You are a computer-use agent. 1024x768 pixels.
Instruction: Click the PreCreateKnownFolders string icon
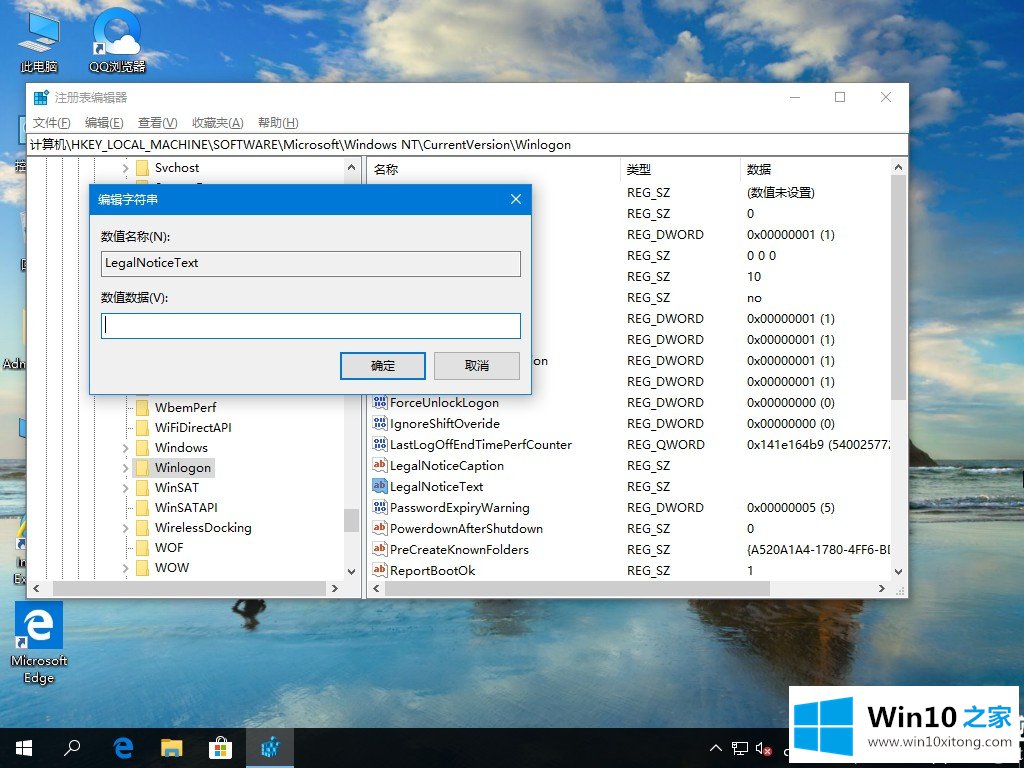click(x=379, y=549)
